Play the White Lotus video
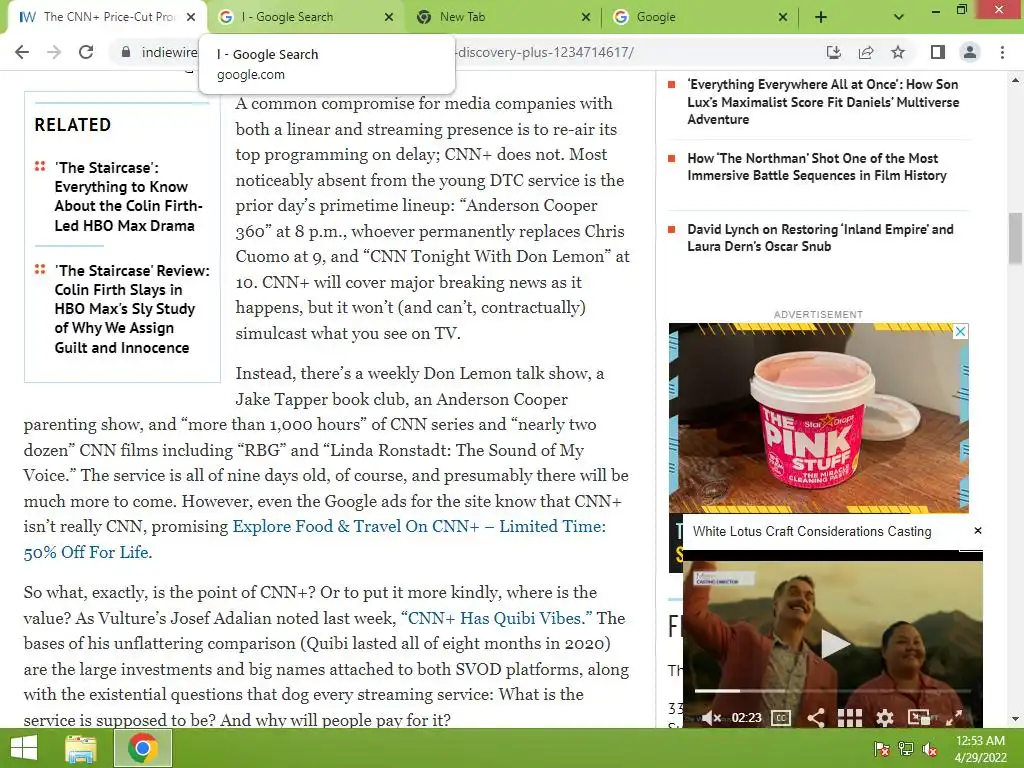Image resolution: width=1024 pixels, height=768 pixels. click(x=834, y=643)
